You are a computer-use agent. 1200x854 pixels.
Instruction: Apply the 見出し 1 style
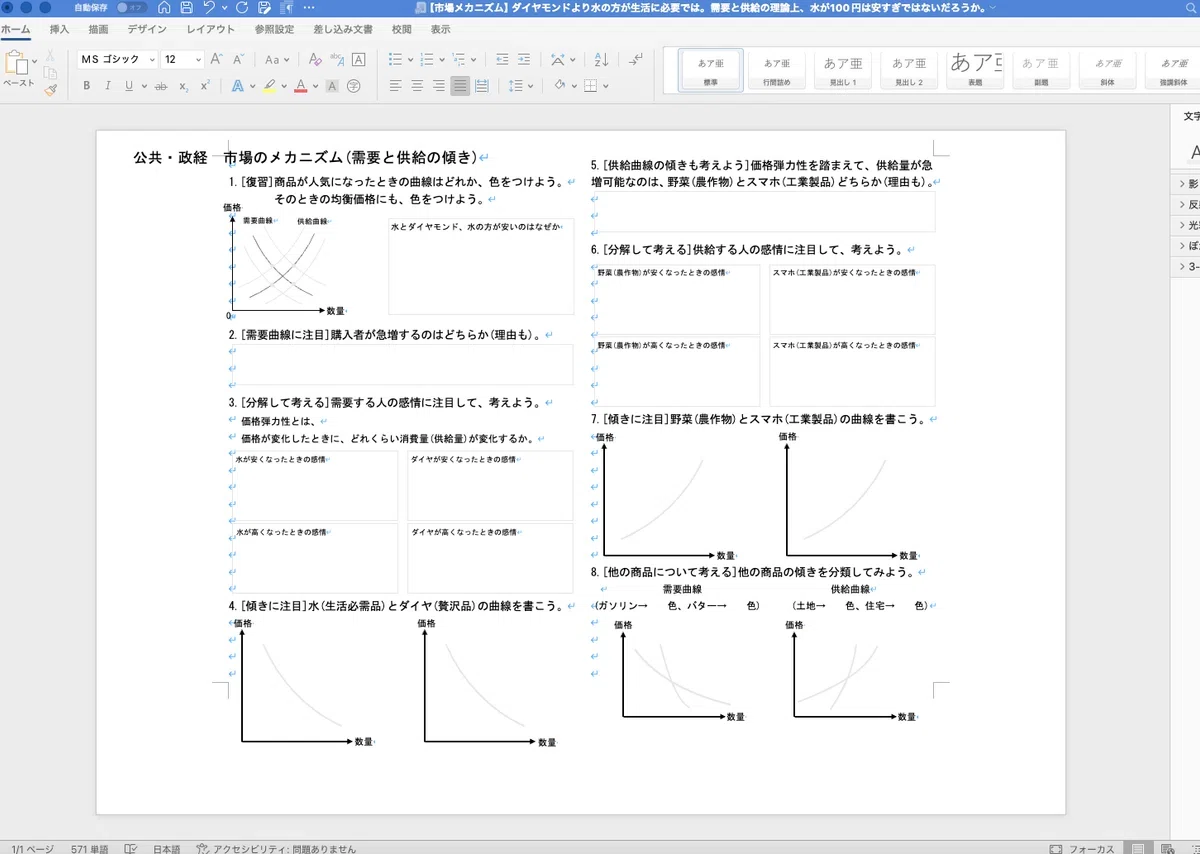click(843, 69)
